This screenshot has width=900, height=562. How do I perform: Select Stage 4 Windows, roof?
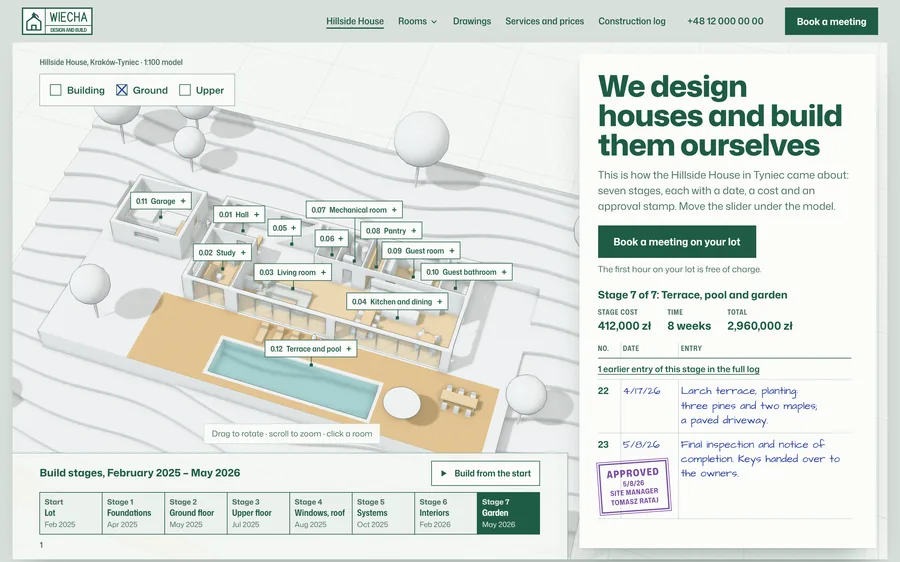pyautogui.click(x=321, y=513)
